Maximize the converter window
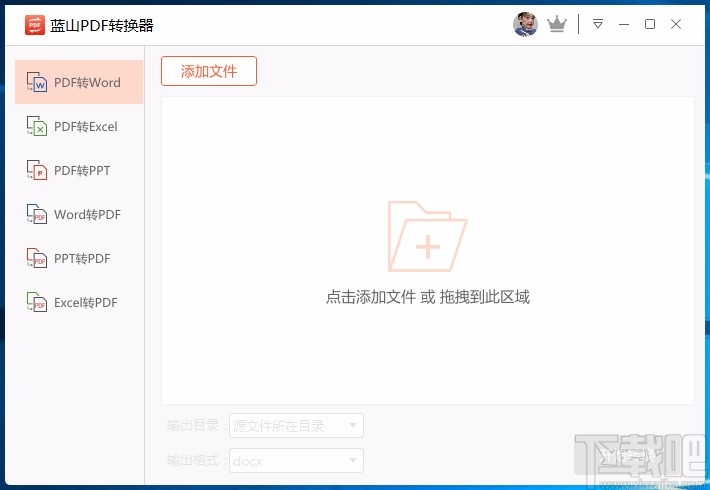Viewport: 710px width, 490px height. click(x=650, y=24)
